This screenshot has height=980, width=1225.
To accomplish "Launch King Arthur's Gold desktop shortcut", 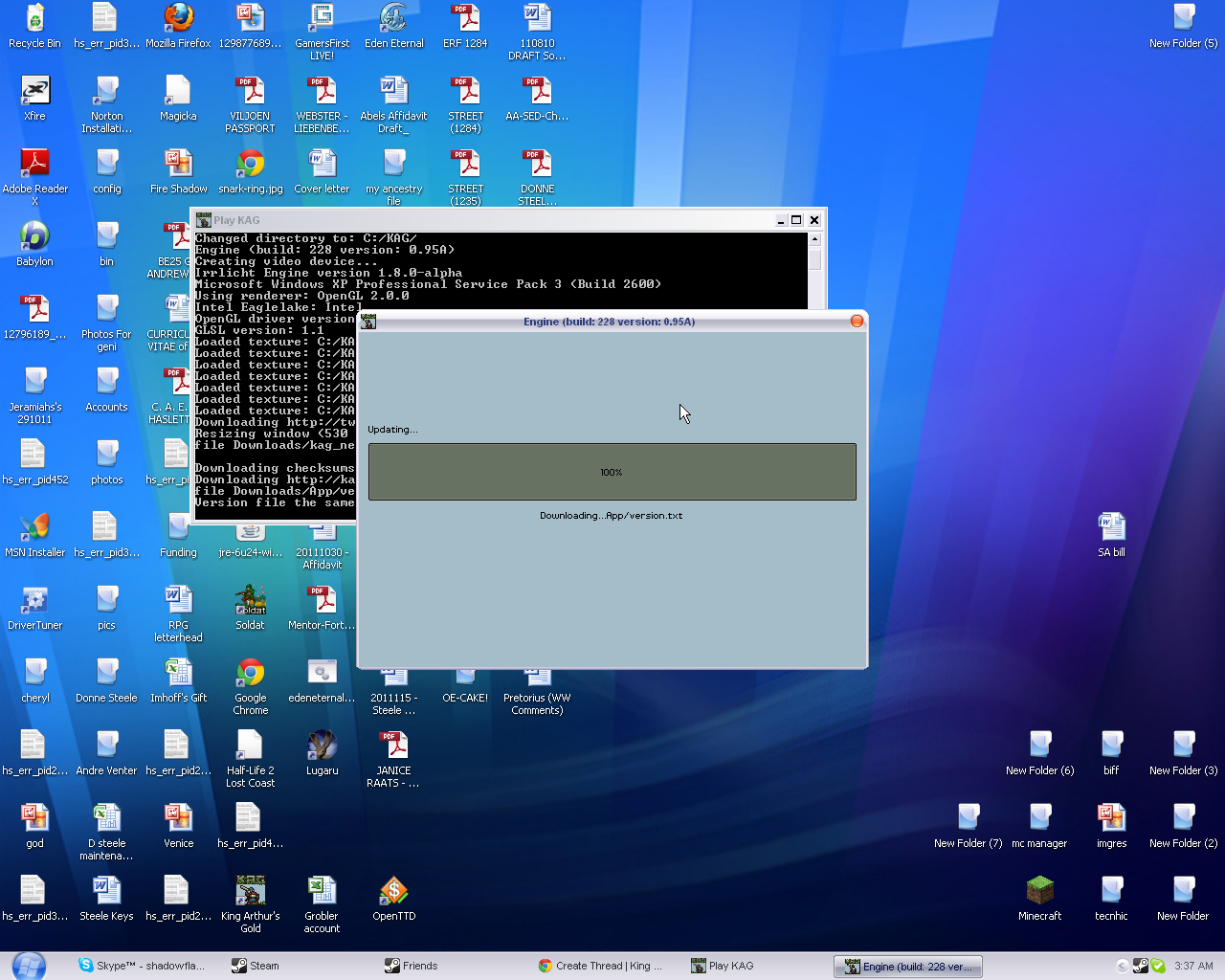I will (x=250, y=905).
